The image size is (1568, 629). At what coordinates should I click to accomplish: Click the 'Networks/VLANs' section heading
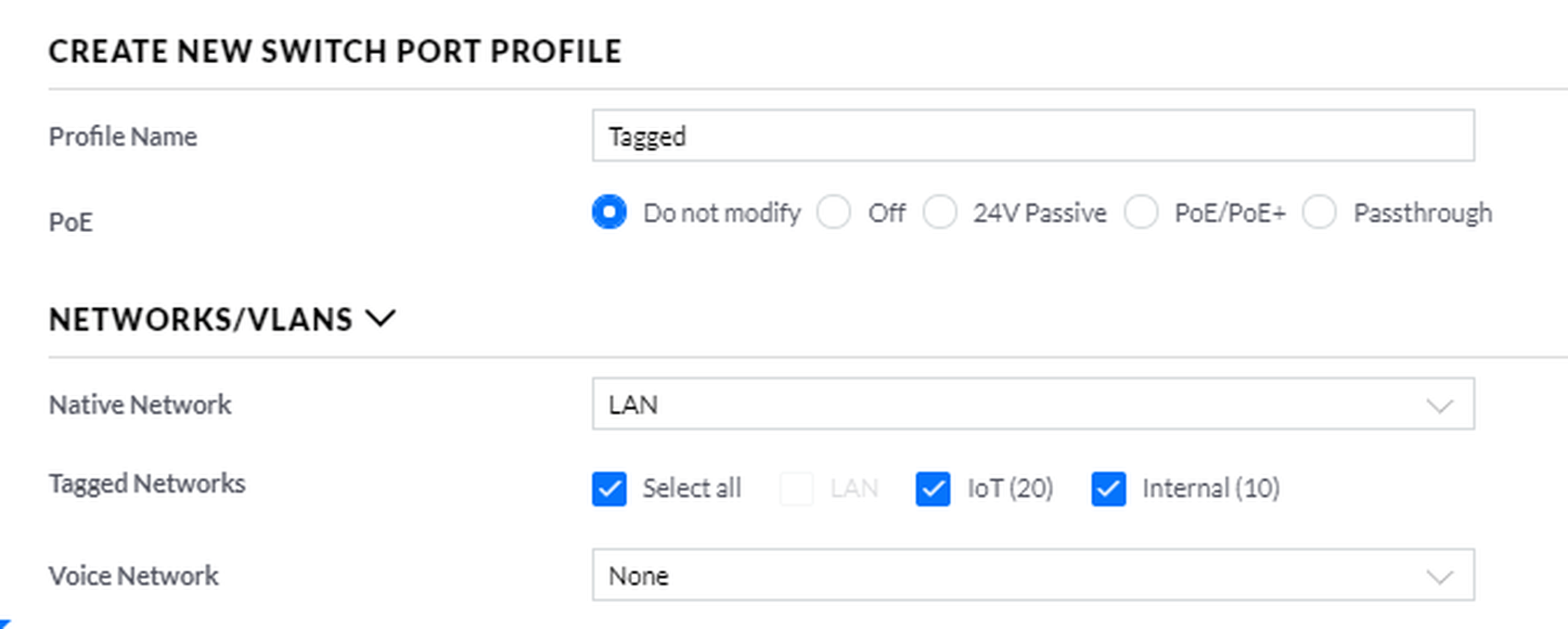click(200, 320)
